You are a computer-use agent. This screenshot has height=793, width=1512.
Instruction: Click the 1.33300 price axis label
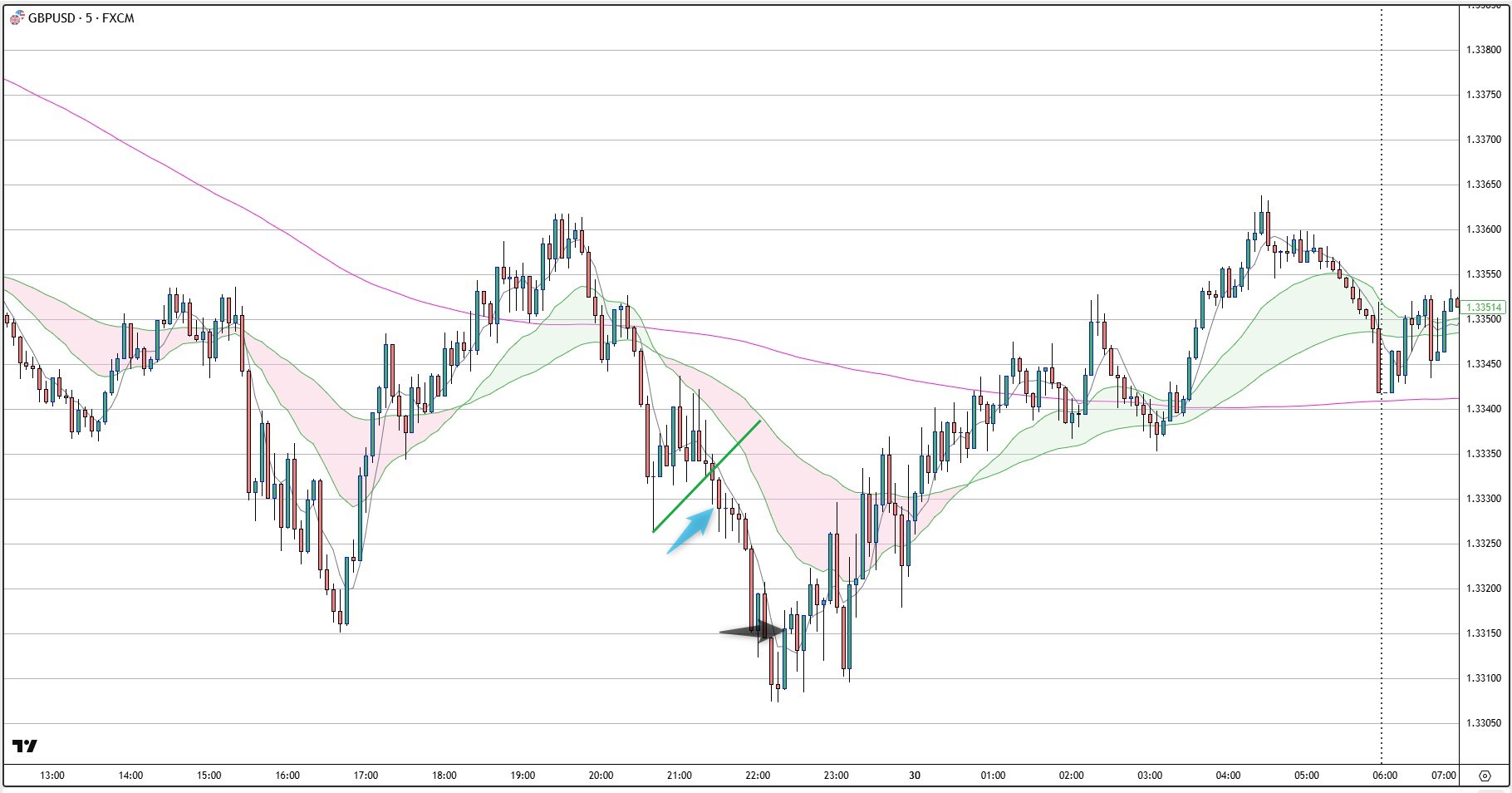(x=1483, y=499)
